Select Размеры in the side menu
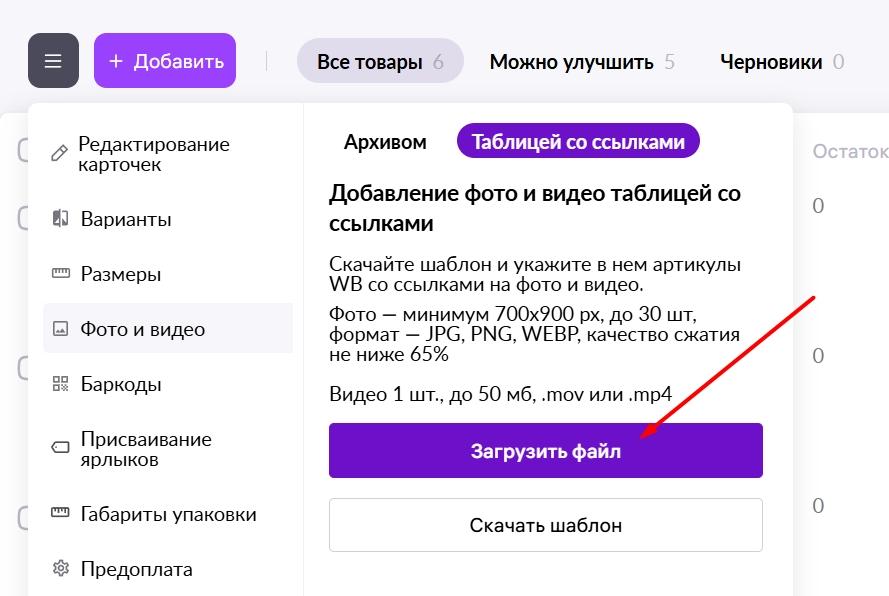889x596 pixels. 121,274
